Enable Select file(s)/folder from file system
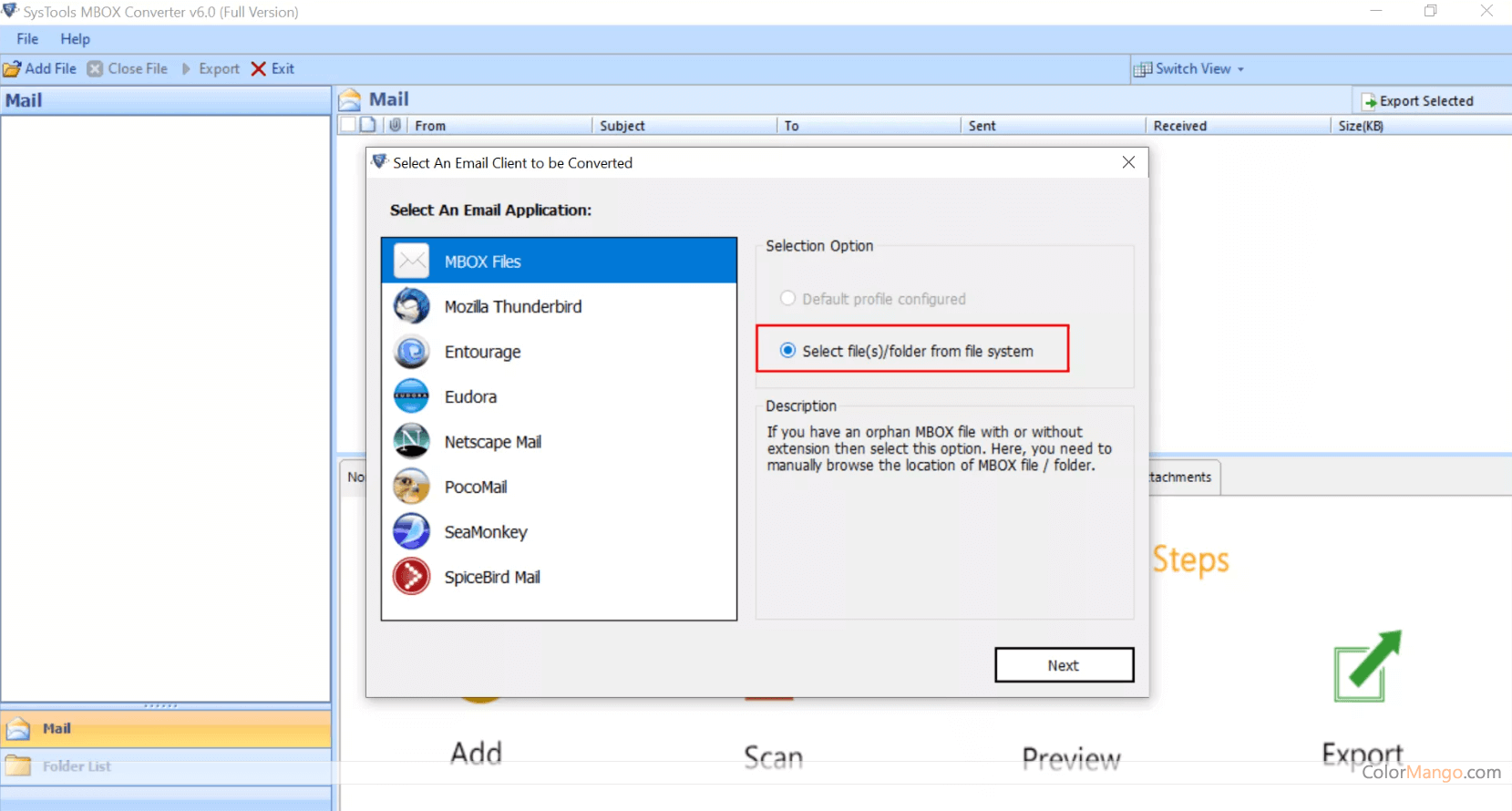Viewport: 1512px width, 811px height. click(788, 351)
